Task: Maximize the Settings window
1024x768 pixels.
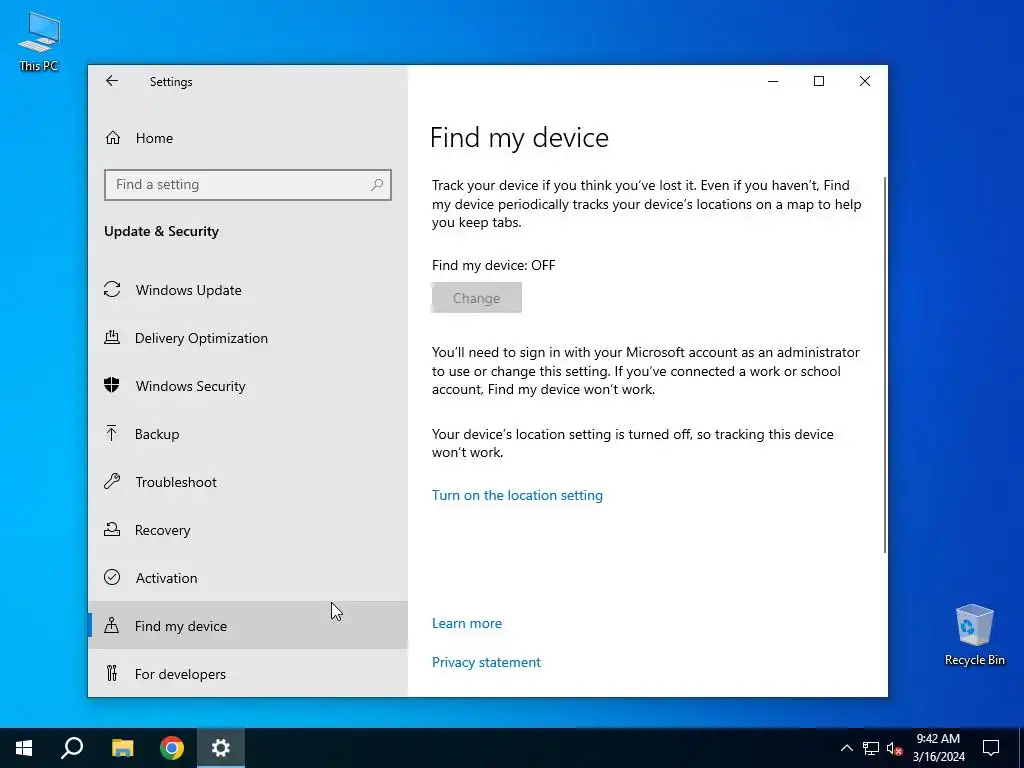Action: pos(819,81)
